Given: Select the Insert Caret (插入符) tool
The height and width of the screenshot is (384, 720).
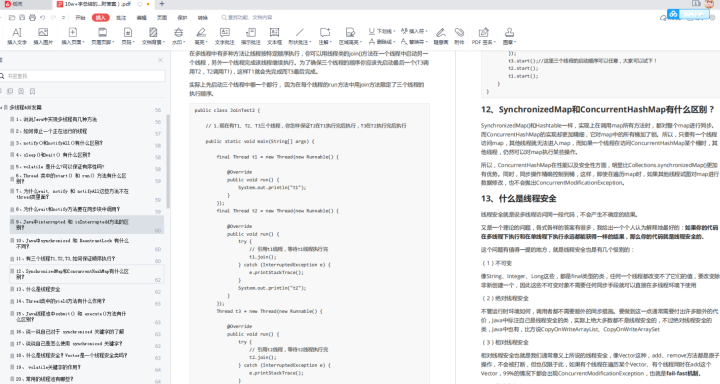Looking at the screenshot, I should point(414,31).
